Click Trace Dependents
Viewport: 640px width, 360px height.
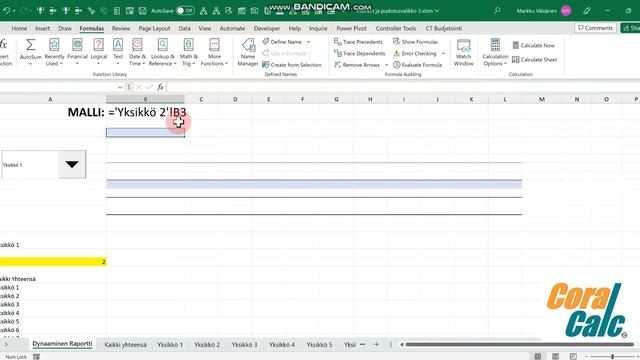click(x=360, y=53)
